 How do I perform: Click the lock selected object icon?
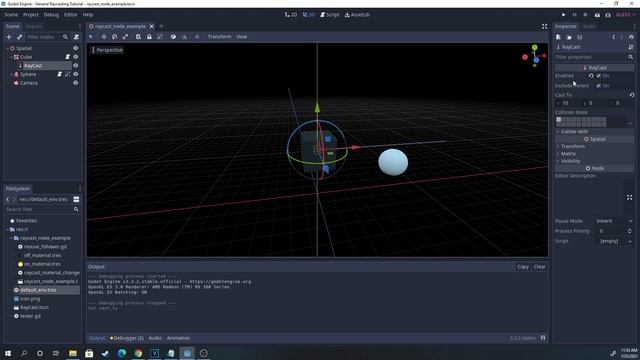coord(149,37)
